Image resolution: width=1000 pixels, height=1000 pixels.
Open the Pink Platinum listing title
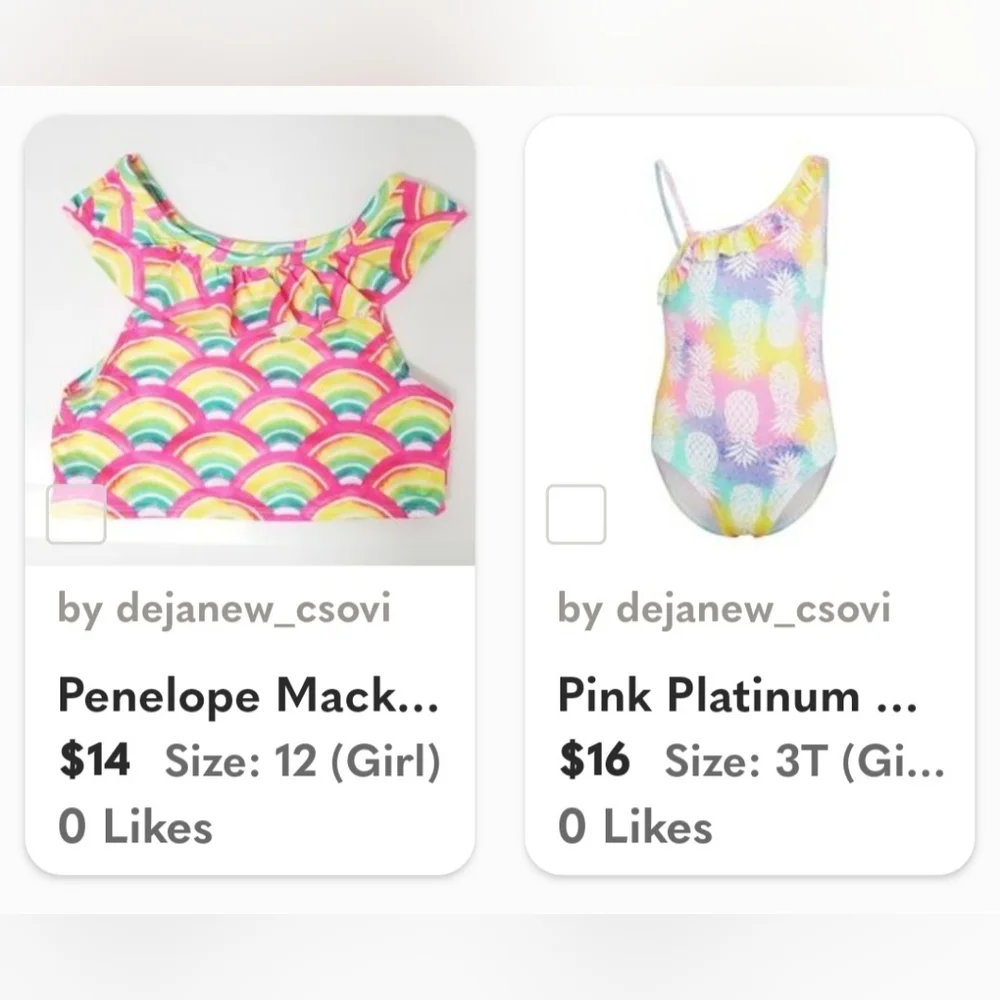(737, 695)
